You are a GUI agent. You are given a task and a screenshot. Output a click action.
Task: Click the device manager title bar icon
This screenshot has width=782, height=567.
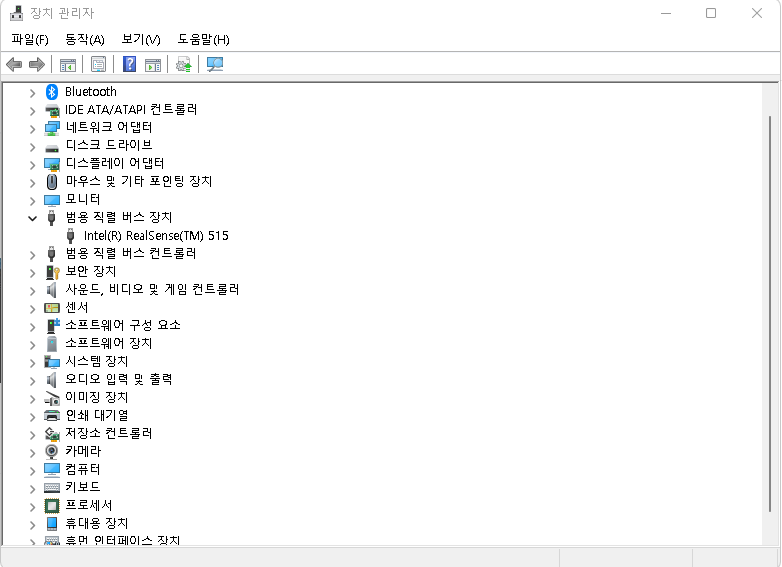16,13
